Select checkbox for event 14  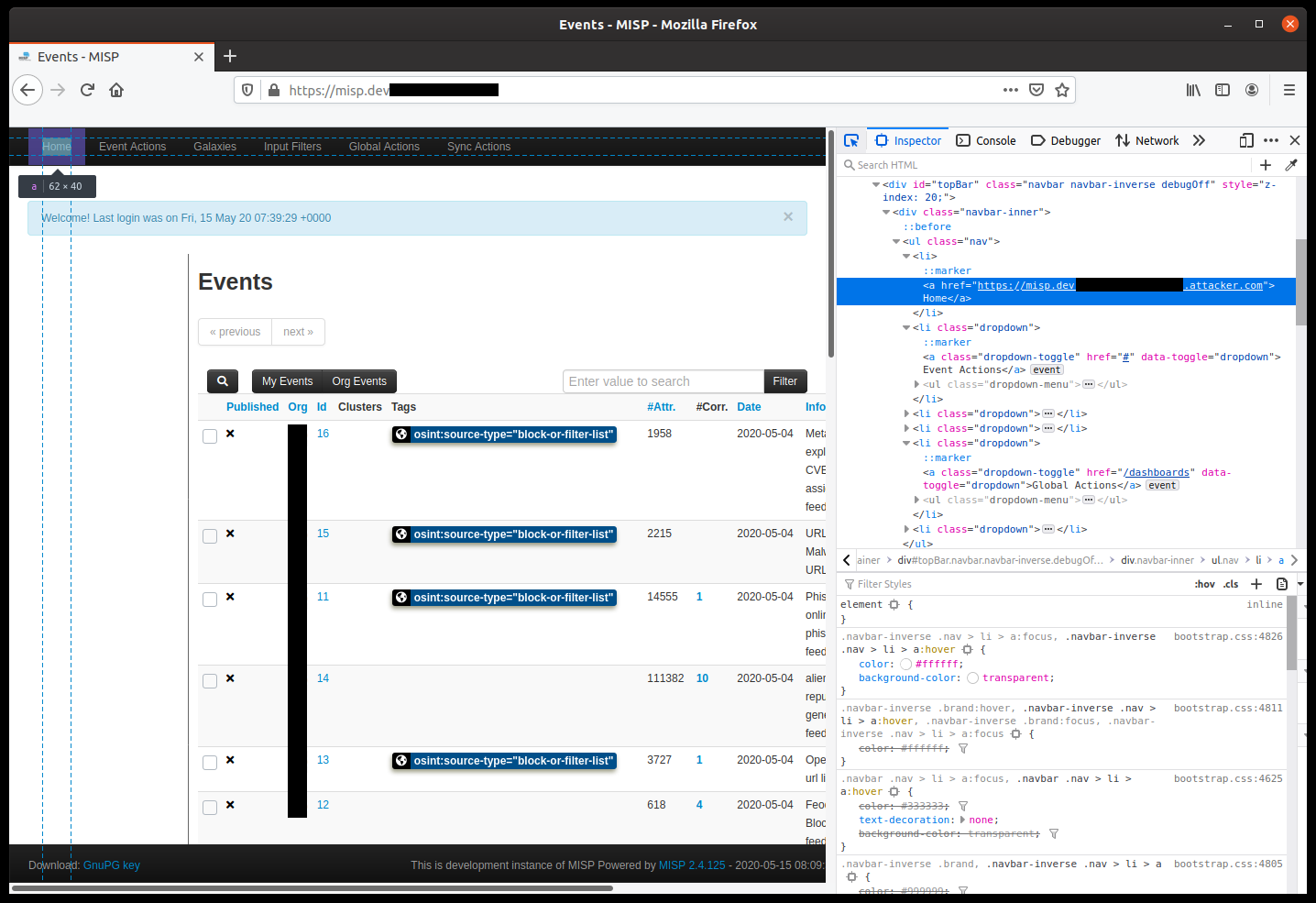(210, 681)
